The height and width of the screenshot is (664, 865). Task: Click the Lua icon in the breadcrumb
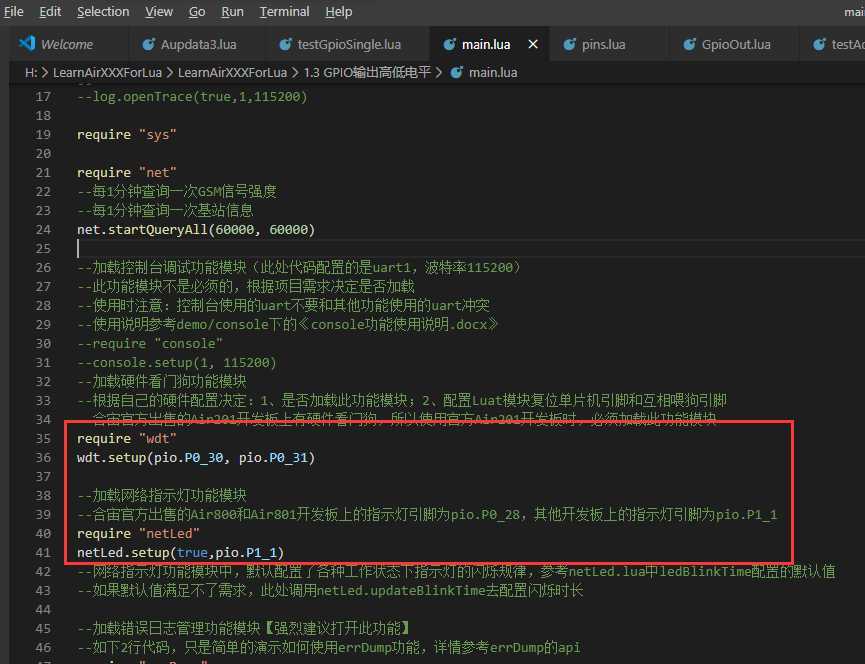pos(456,72)
